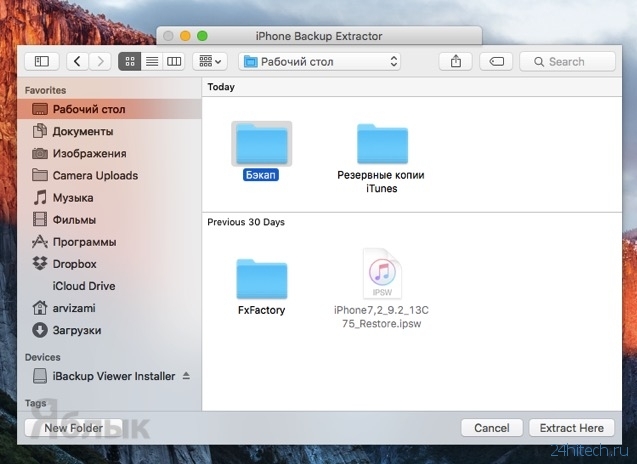Open the Рабочий стол location dropdown

click(x=320, y=62)
